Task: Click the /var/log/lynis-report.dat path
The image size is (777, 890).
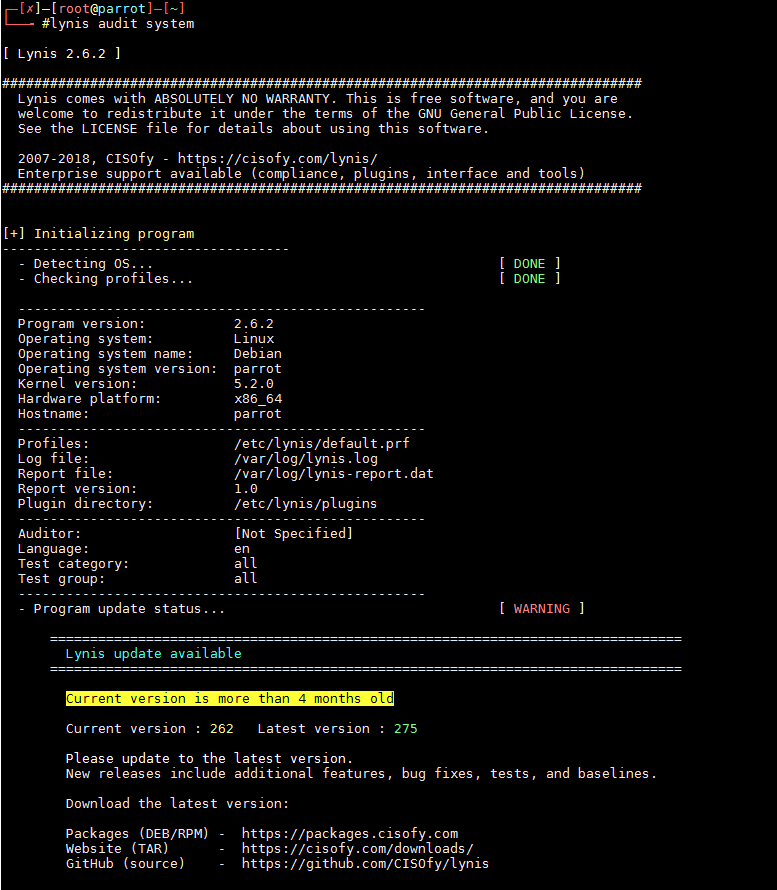Action: pos(334,473)
